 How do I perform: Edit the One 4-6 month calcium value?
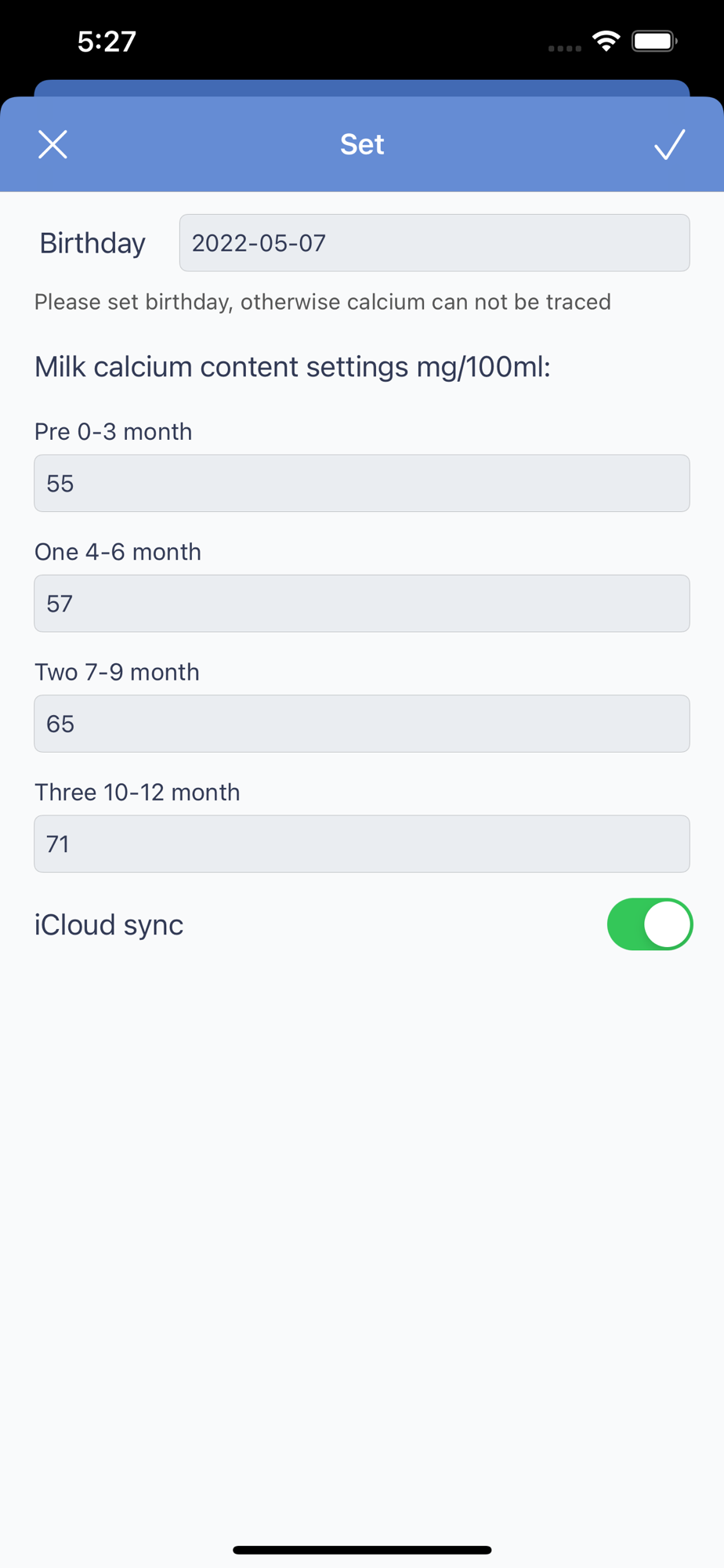tap(362, 604)
